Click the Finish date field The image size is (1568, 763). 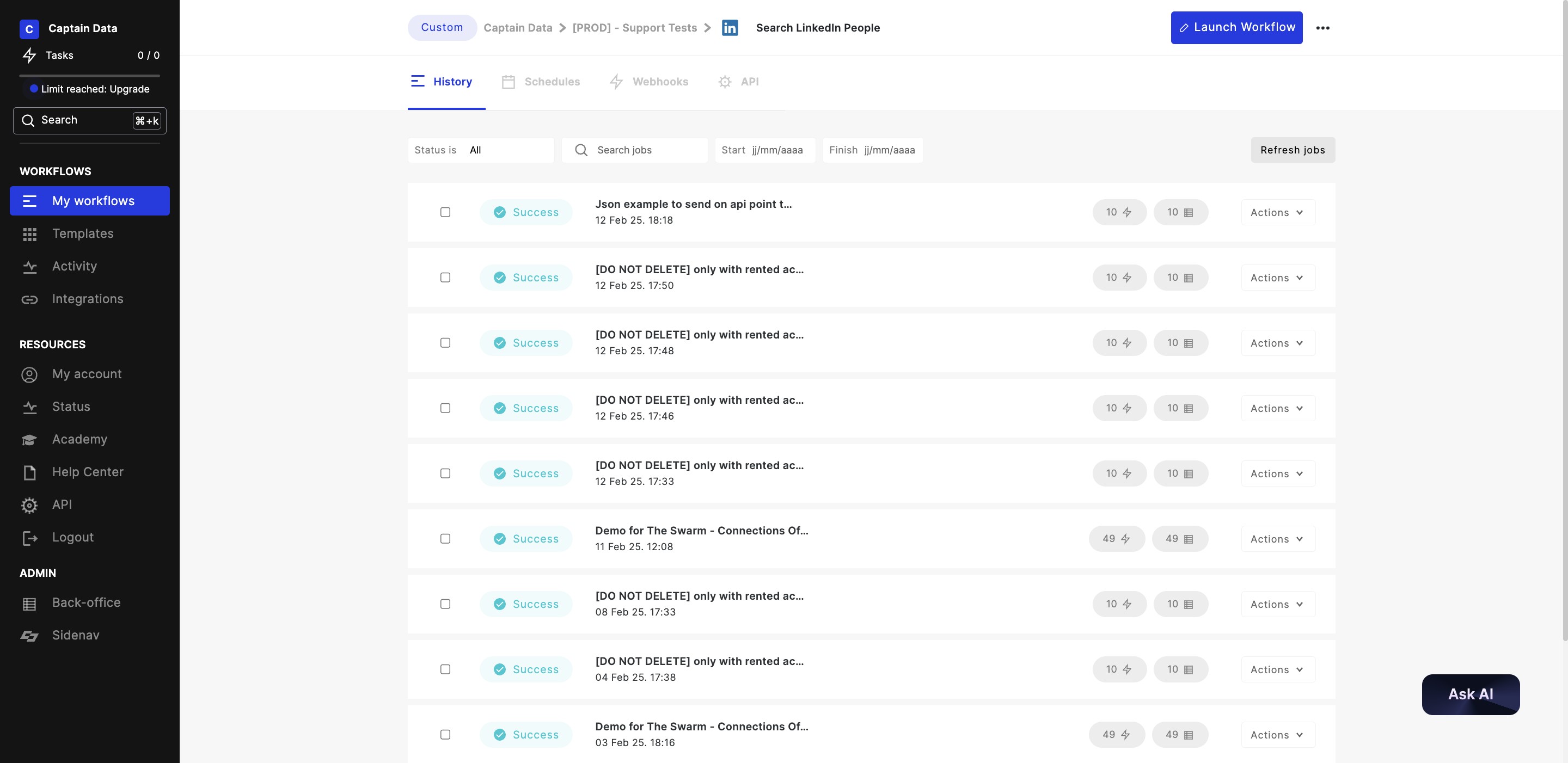(x=872, y=150)
